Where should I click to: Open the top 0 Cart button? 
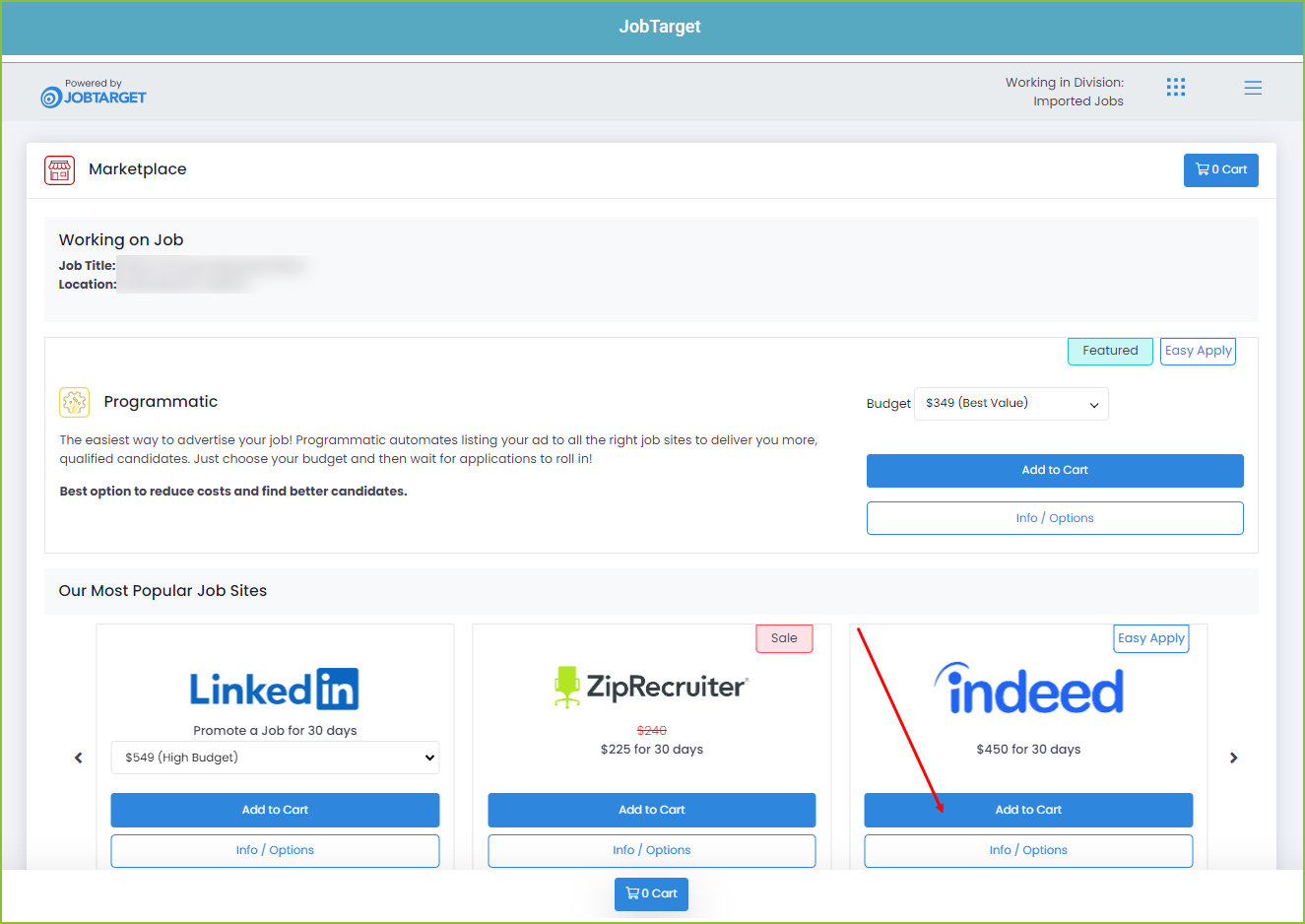pos(1221,169)
